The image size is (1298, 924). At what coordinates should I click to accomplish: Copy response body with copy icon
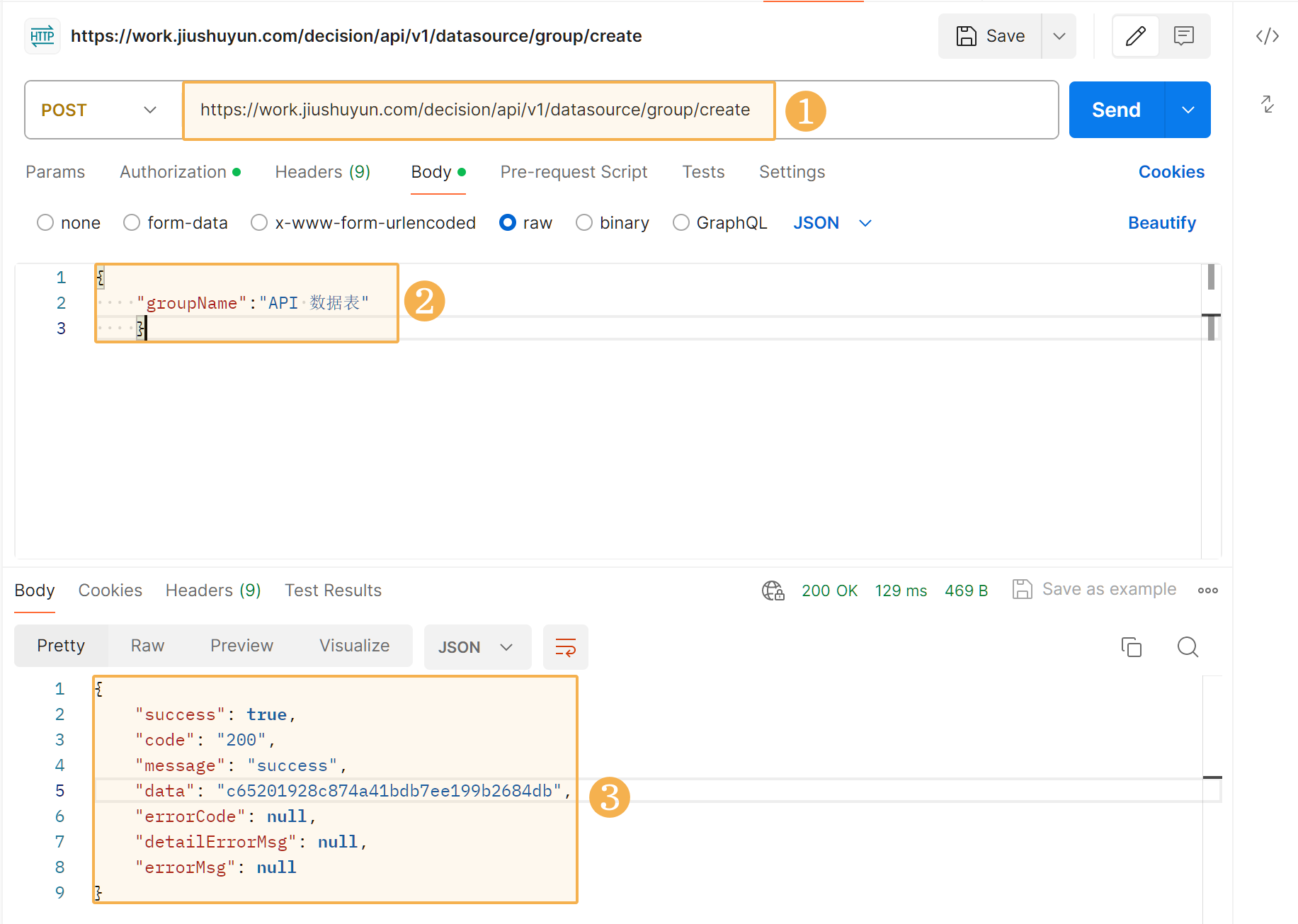tap(1131, 647)
